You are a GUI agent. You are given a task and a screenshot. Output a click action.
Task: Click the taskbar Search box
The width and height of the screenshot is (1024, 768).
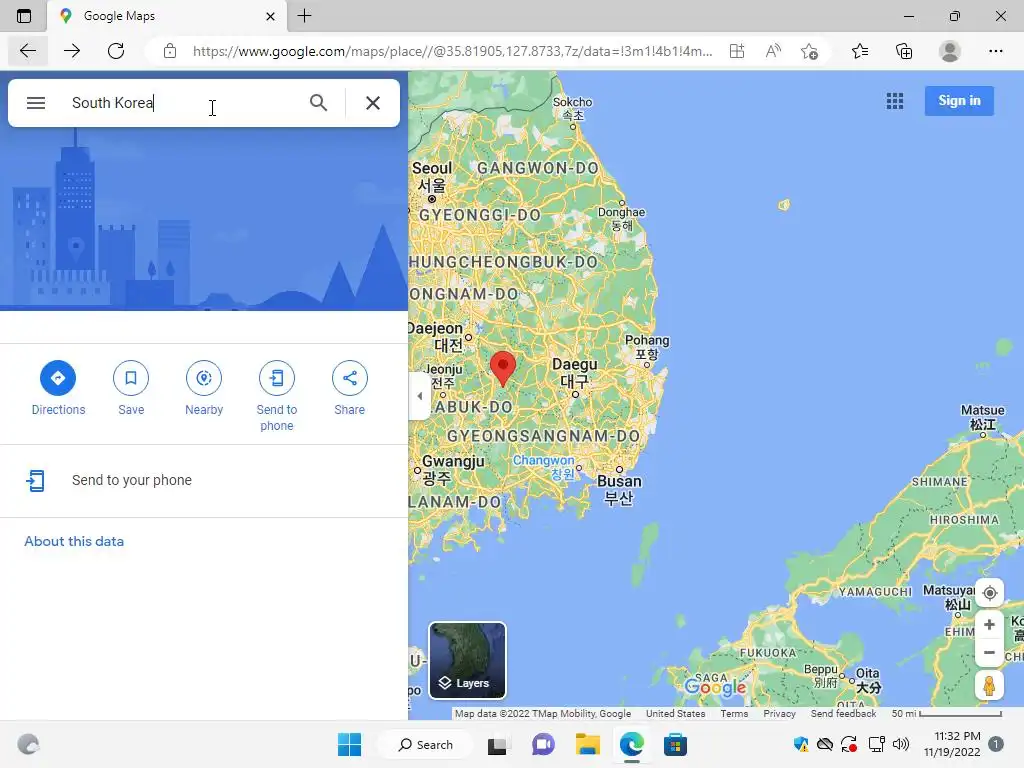click(x=426, y=744)
